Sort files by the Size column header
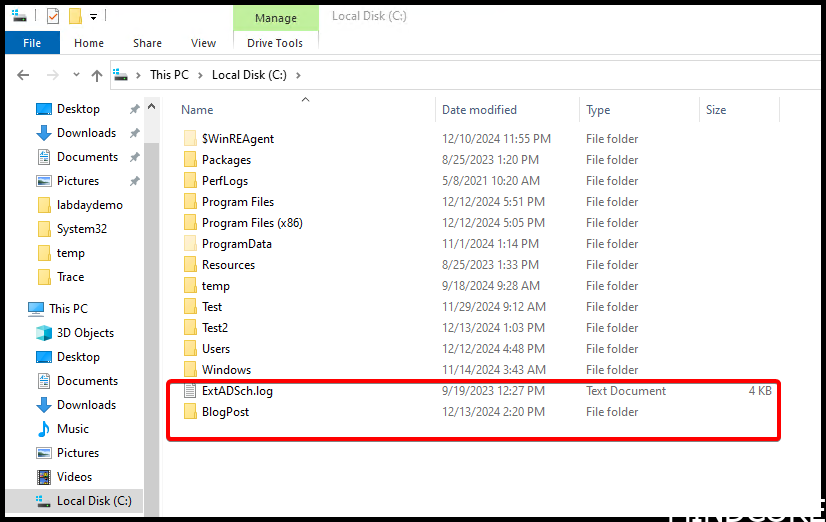 pos(716,110)
